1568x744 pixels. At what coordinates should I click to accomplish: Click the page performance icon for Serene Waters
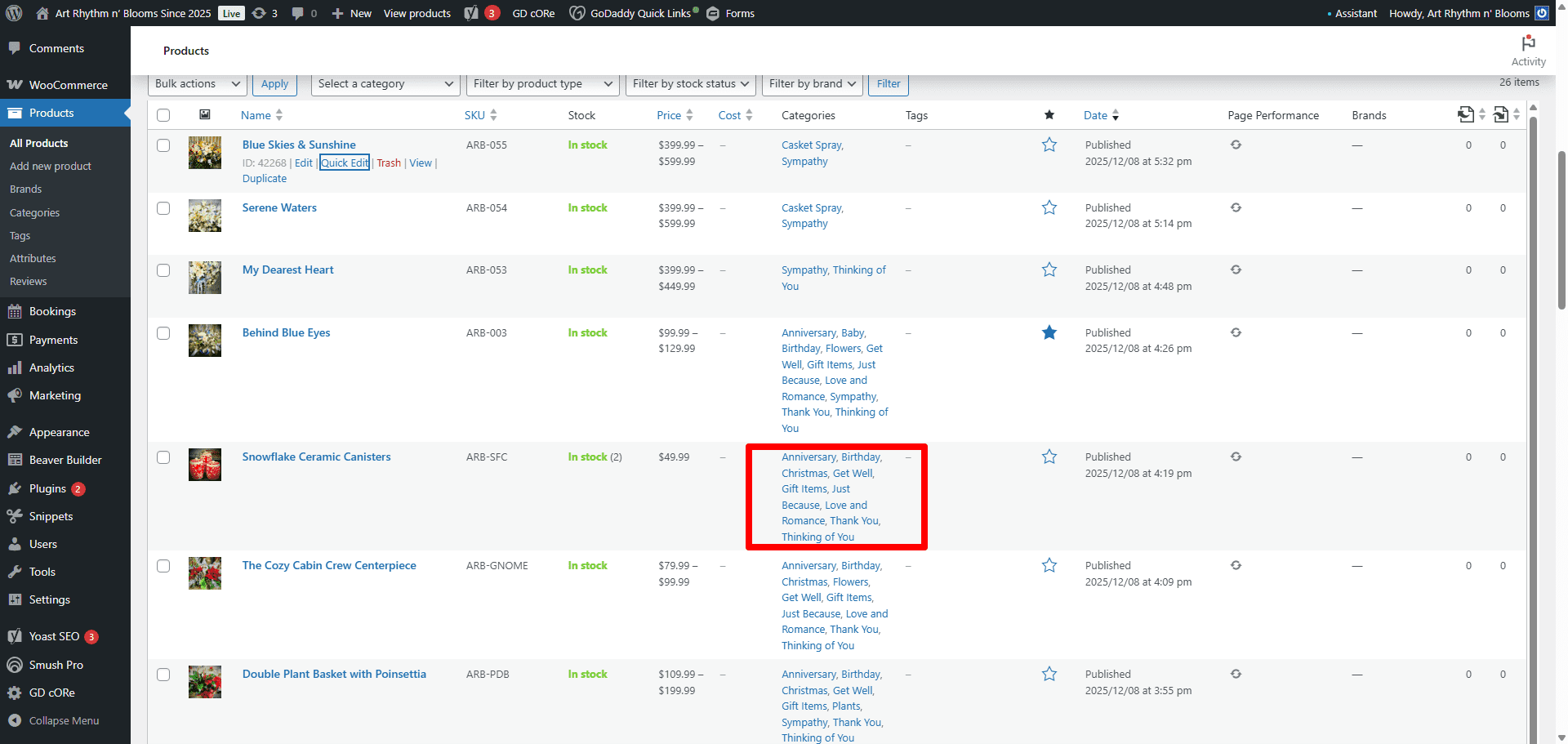tap(1236, 207)
